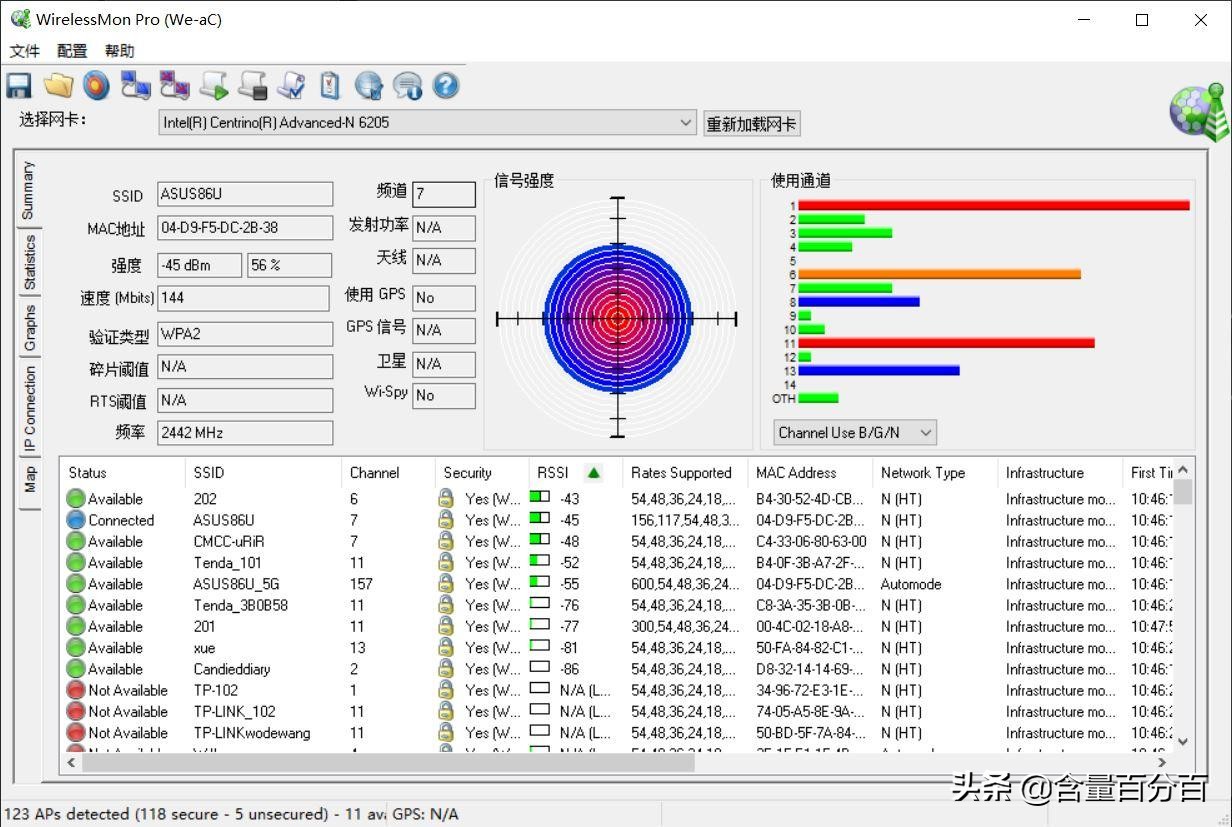Click the image transfer toolbar icon
The height and width of the screenshot is (827, 1232).
coord(174,86)
